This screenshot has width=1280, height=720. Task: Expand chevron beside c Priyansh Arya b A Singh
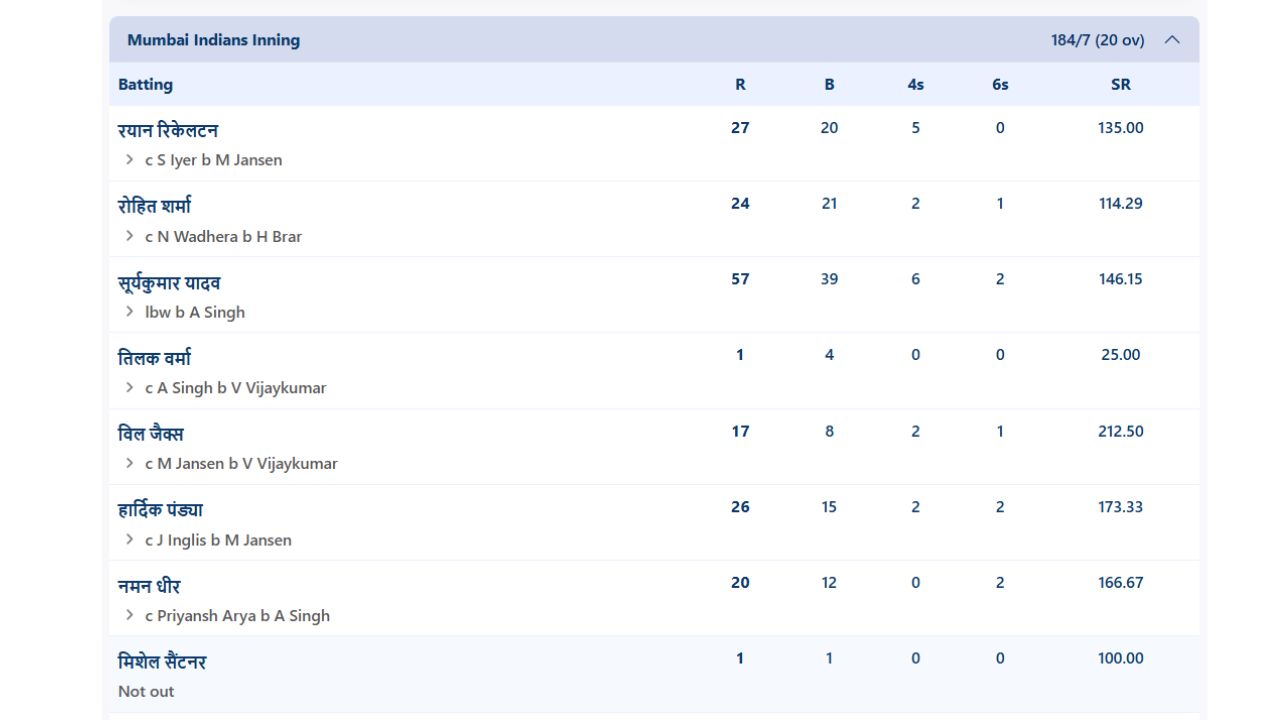(129, 616)
